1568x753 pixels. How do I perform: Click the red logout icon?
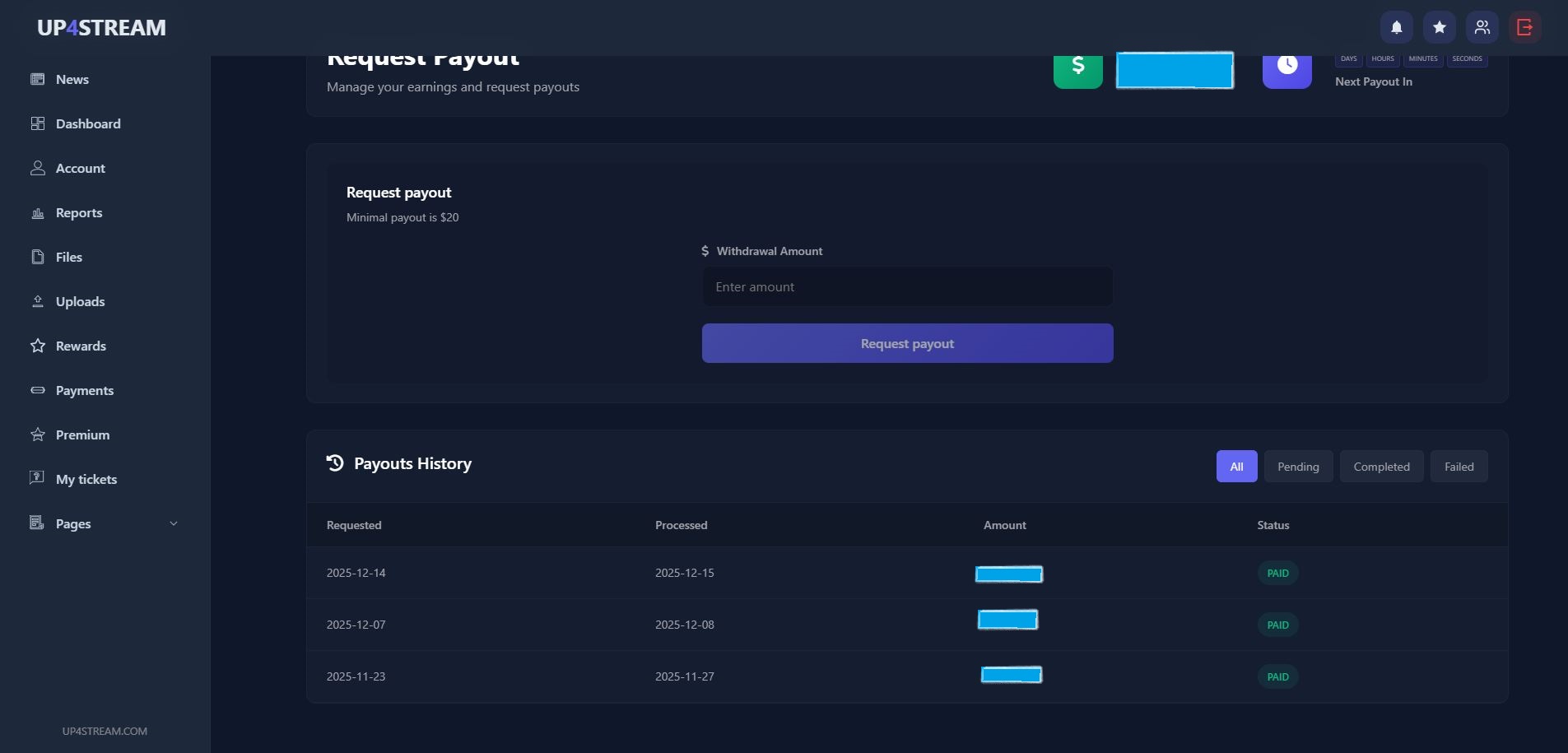(x=1524, y=27)
